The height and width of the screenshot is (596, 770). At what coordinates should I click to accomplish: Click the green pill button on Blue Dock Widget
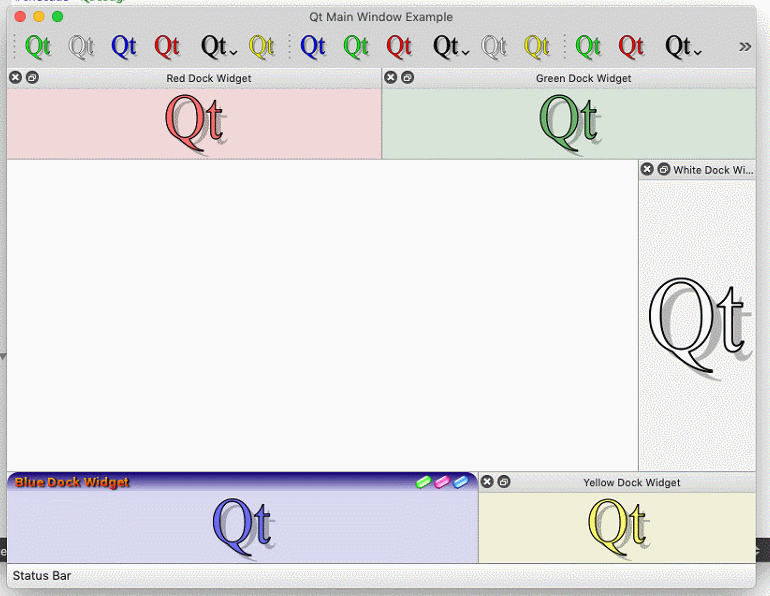(423, 482)
